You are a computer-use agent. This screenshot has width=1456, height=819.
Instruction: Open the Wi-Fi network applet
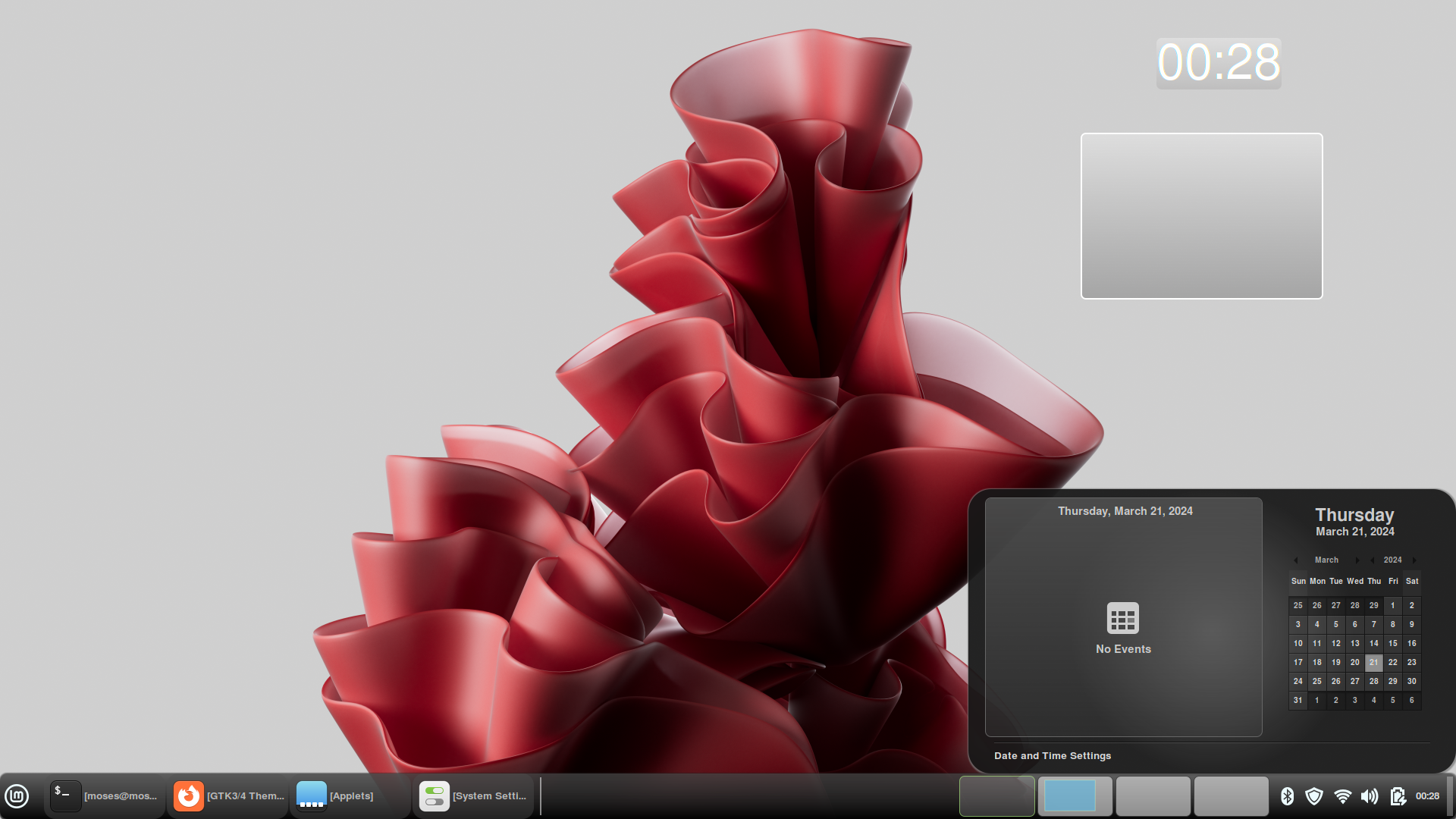pyautogui.click(x=1342, y=796)
